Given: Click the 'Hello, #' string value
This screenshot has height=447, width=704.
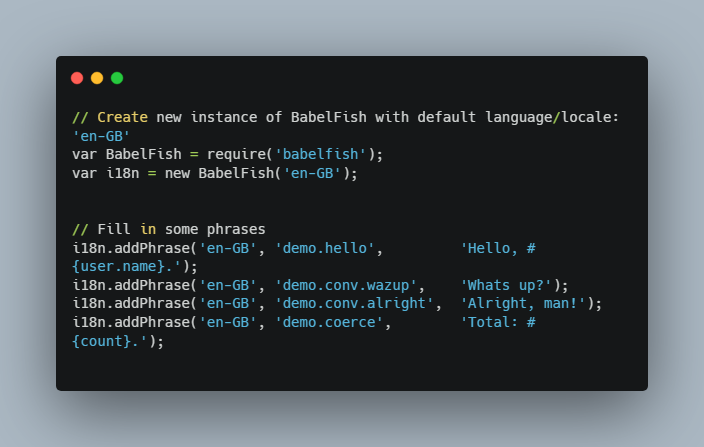Looking at the screenshot, I should point(498,248).
